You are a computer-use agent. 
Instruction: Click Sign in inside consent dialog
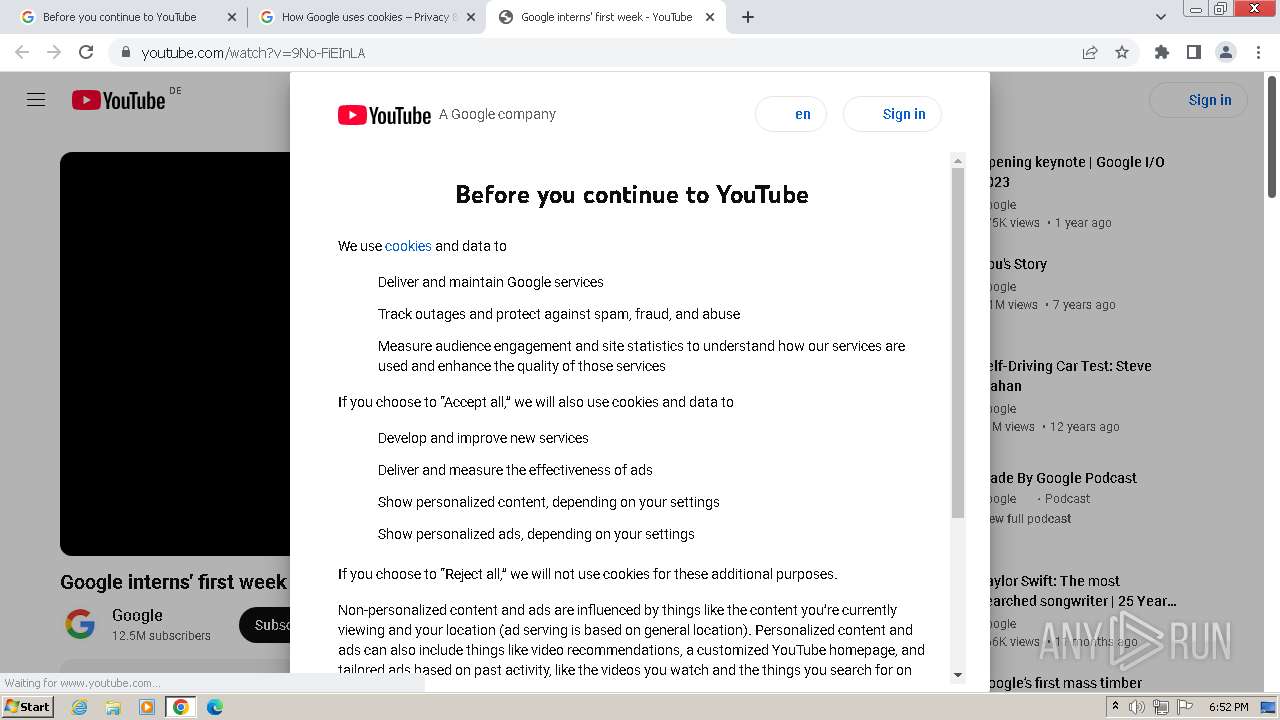click(x=892, y=114)
